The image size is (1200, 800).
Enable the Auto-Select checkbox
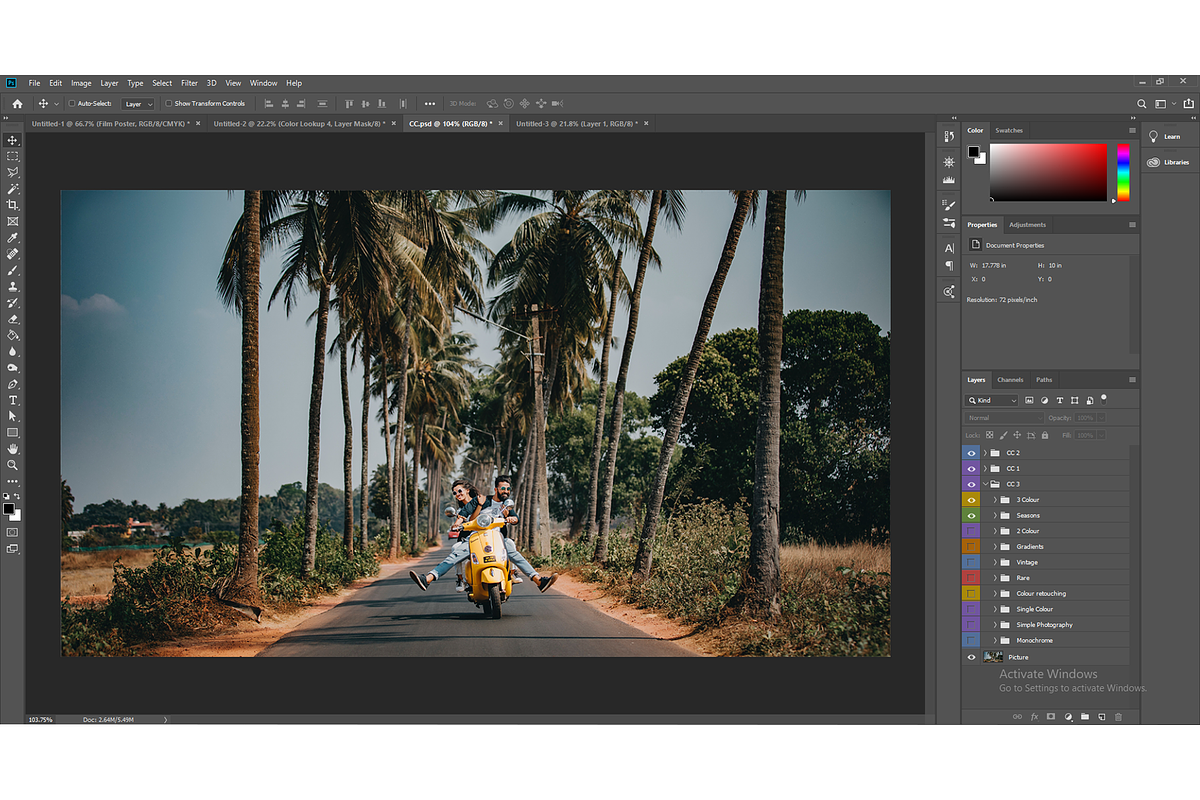(x=72, y=103)
